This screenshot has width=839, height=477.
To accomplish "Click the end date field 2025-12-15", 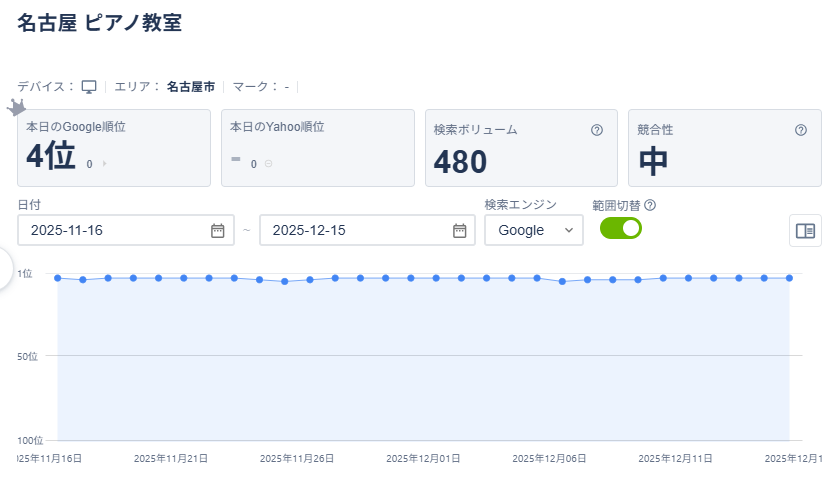I will point(350,230).
